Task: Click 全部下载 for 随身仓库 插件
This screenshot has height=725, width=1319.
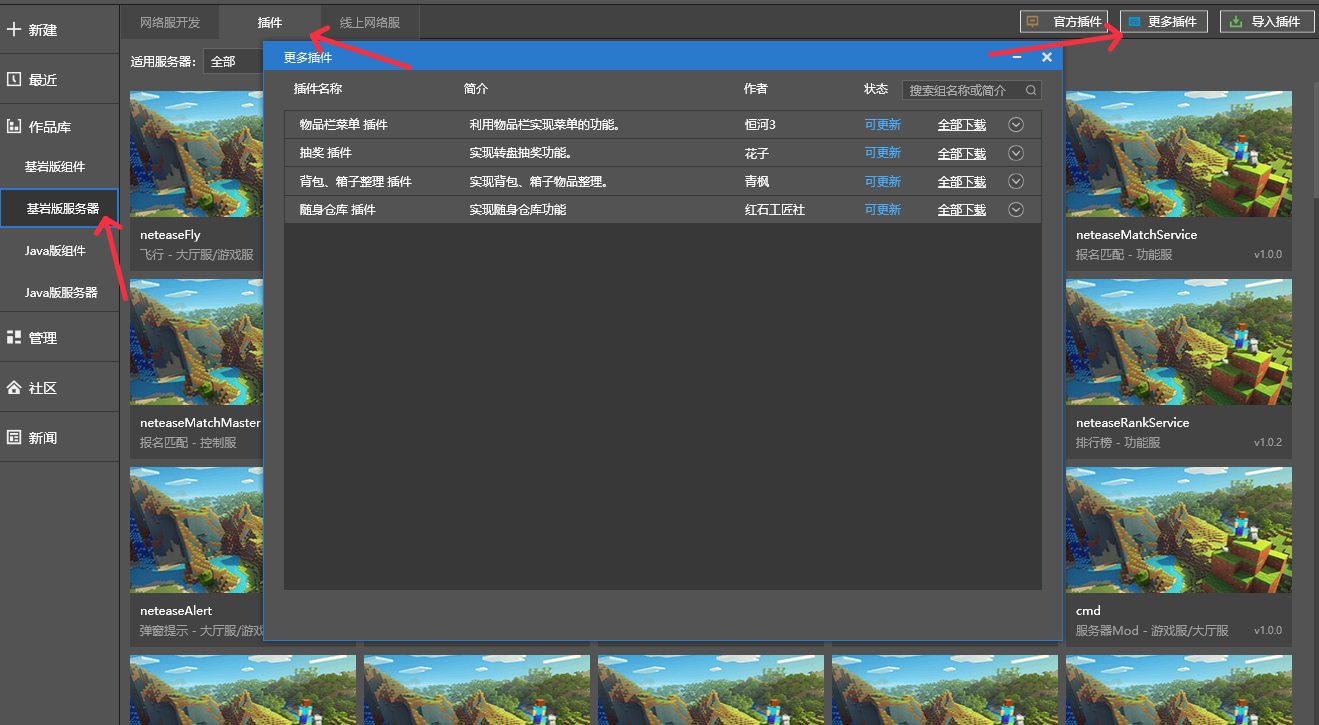Action: pos(962,210)
